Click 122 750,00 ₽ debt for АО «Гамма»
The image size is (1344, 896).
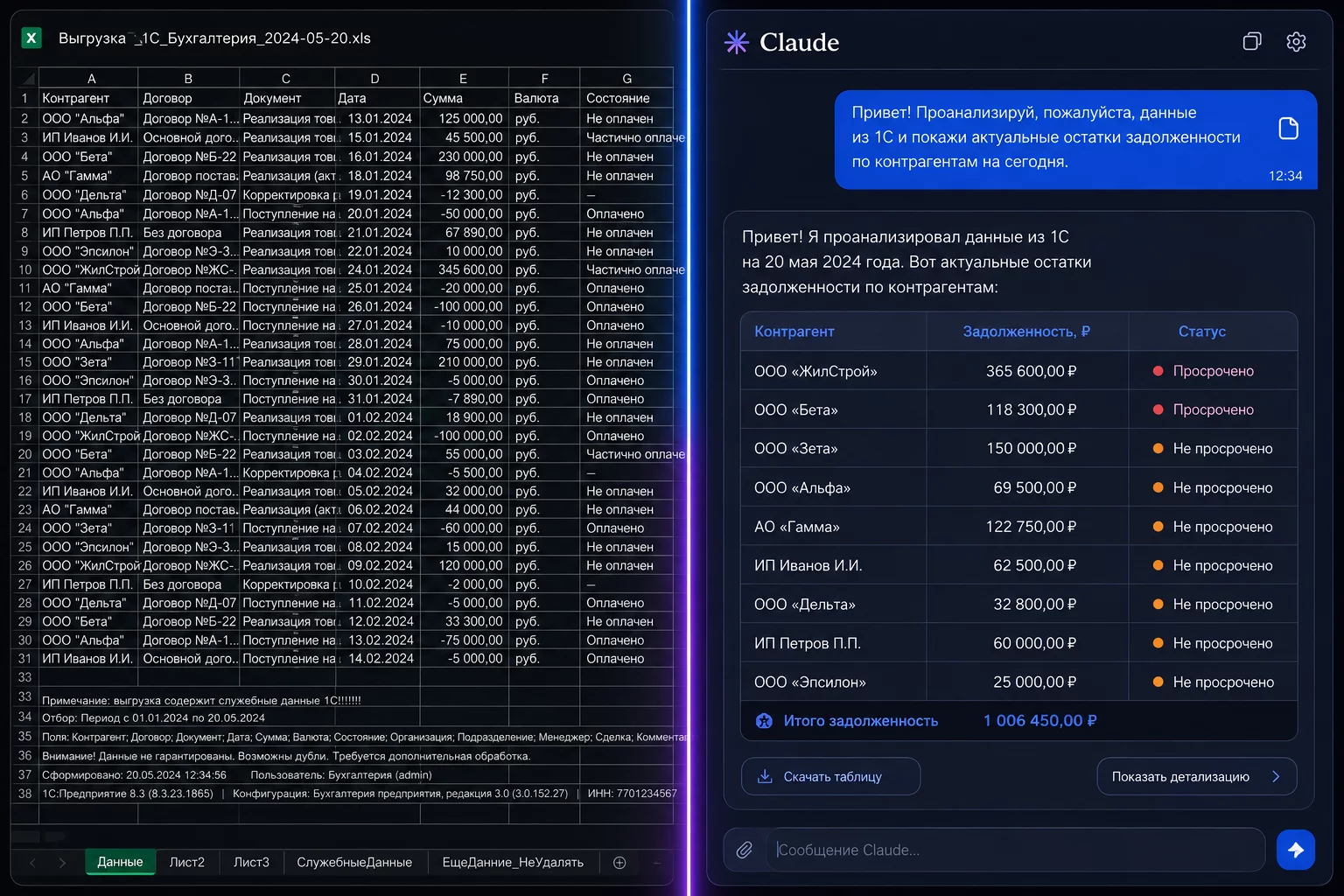tap(1031, 527)
